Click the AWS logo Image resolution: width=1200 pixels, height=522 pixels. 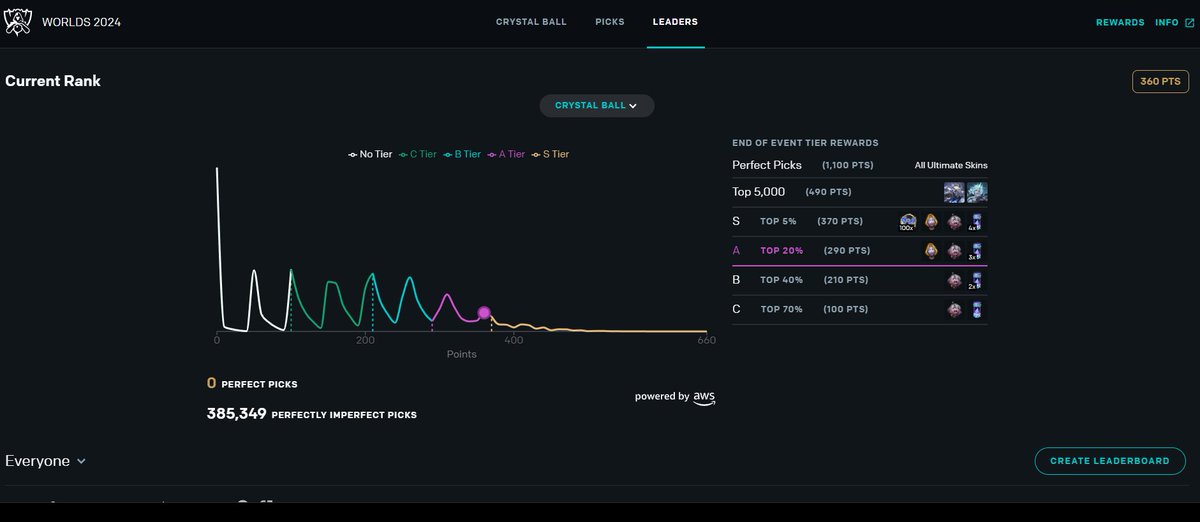coord(705,397)
